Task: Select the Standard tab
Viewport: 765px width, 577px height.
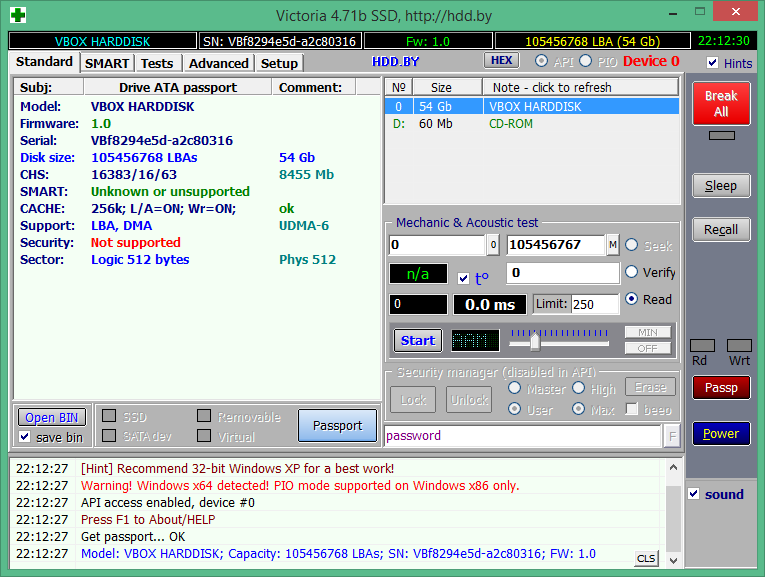Action: [44, 62]
